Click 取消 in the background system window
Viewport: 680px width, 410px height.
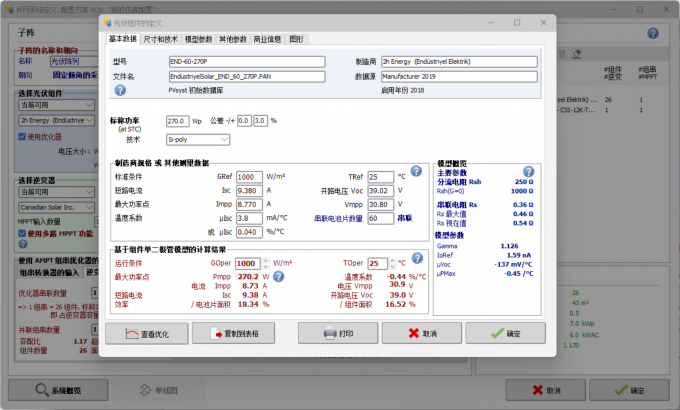click(x=546, y=390)
